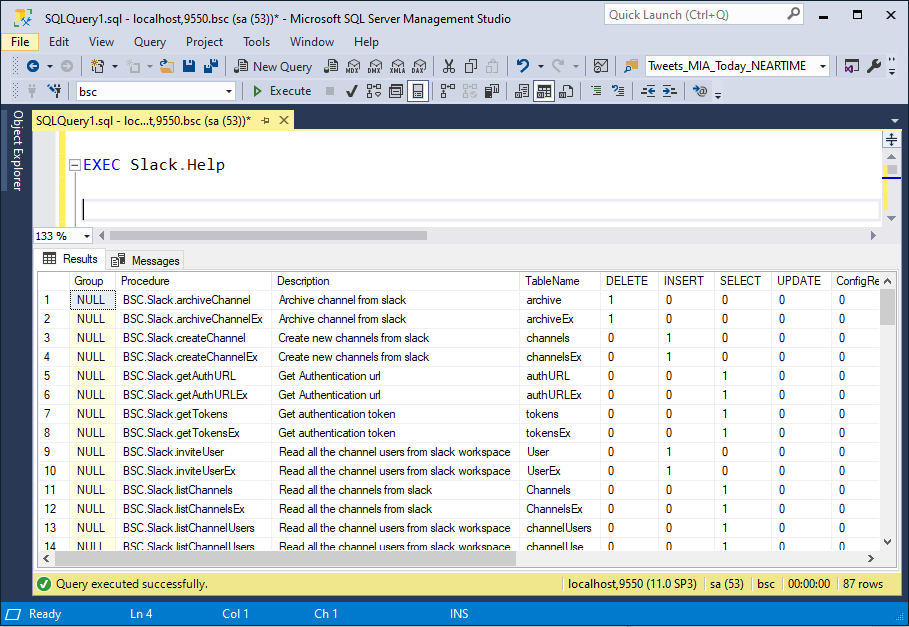Click the results grid horizontal scrollbar
909x627 pixels.
(285, 558)
